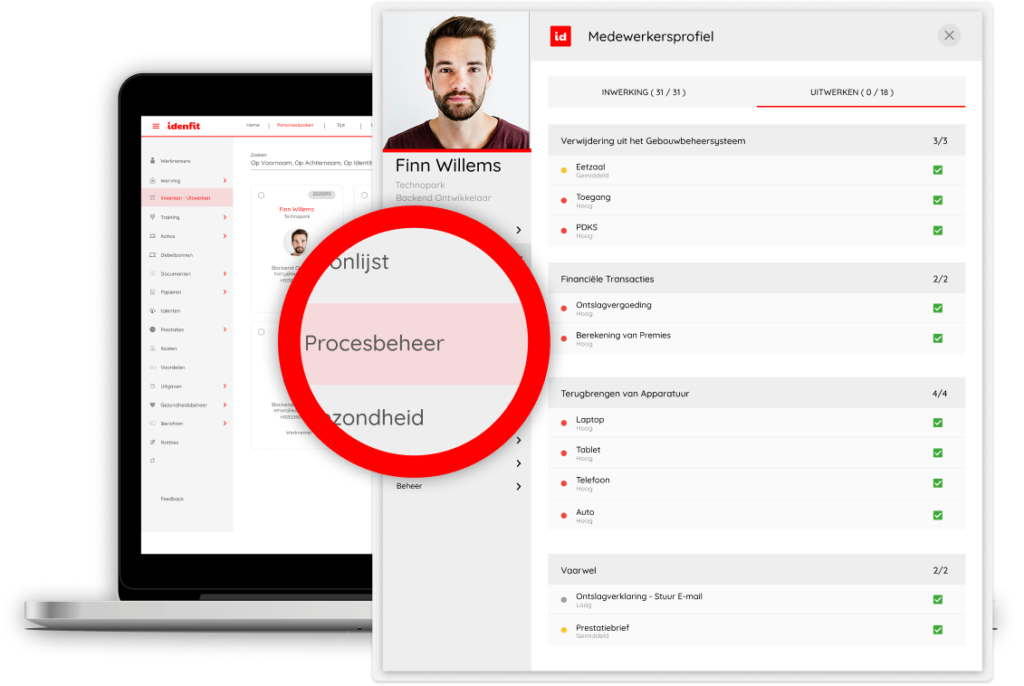Select the UITWERKEN tab
This screenshot has height=686, width=1024.
(851, 92)
